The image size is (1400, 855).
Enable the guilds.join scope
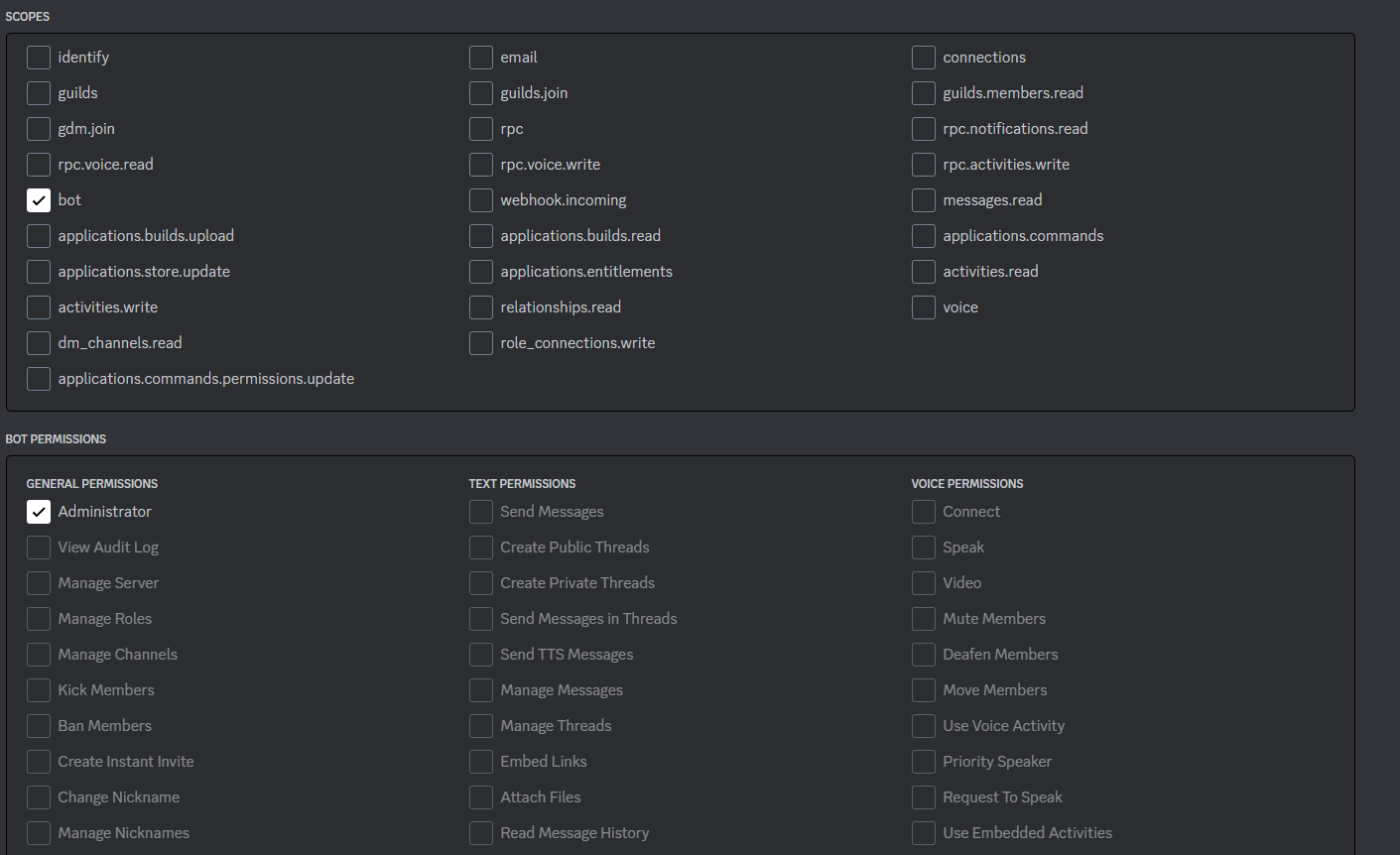tap(480, 92)
